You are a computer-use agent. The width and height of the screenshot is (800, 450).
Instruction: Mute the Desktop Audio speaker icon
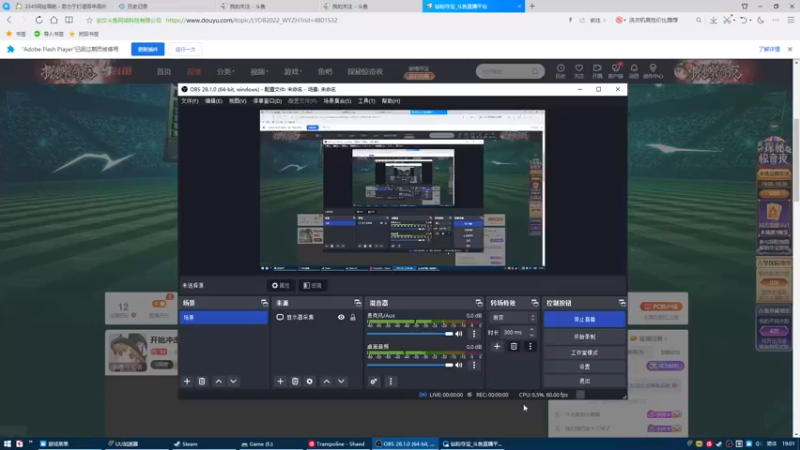(x=459, y=365)
